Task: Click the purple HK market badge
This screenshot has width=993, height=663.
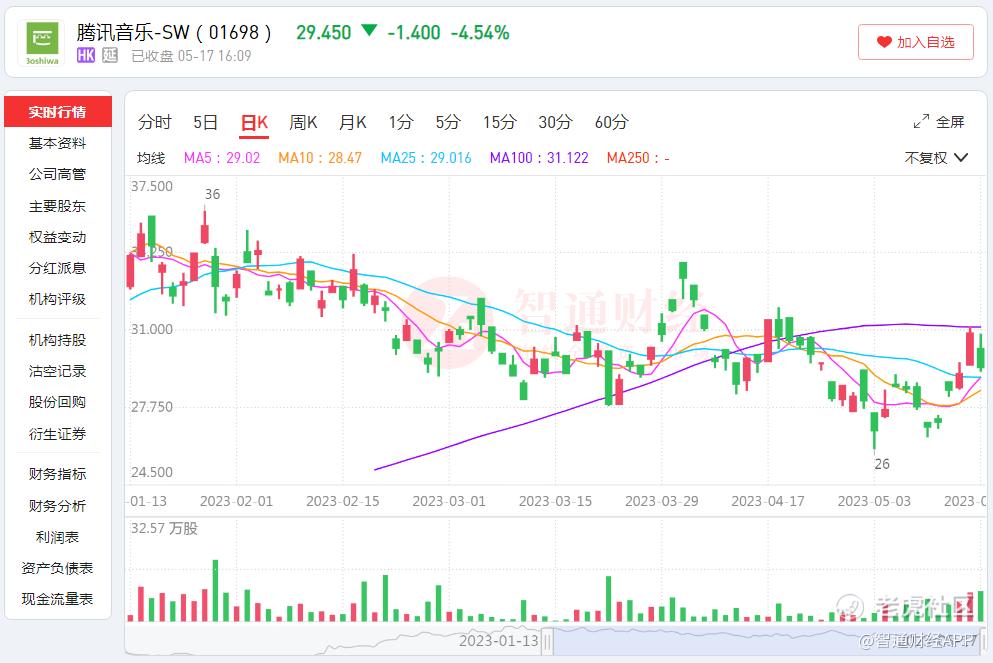Action: 85,56
